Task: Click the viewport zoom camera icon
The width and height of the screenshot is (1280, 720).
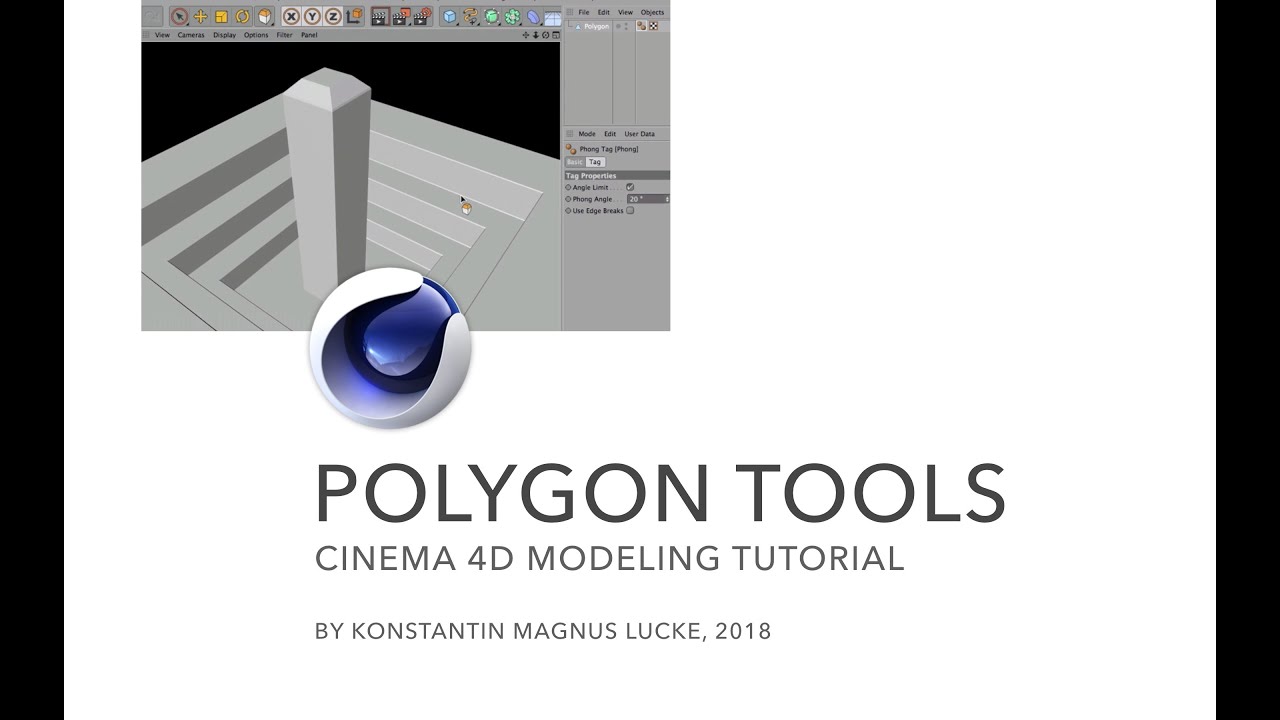Action: click(535, 35)
